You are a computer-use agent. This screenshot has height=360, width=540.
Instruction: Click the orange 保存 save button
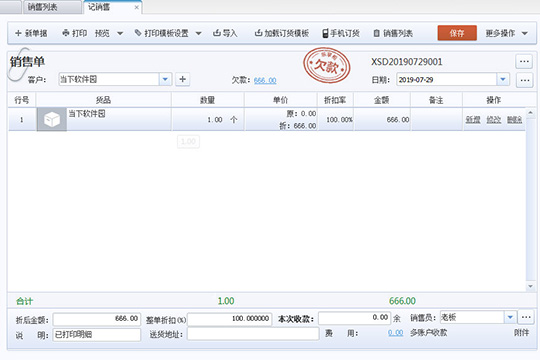457,33
